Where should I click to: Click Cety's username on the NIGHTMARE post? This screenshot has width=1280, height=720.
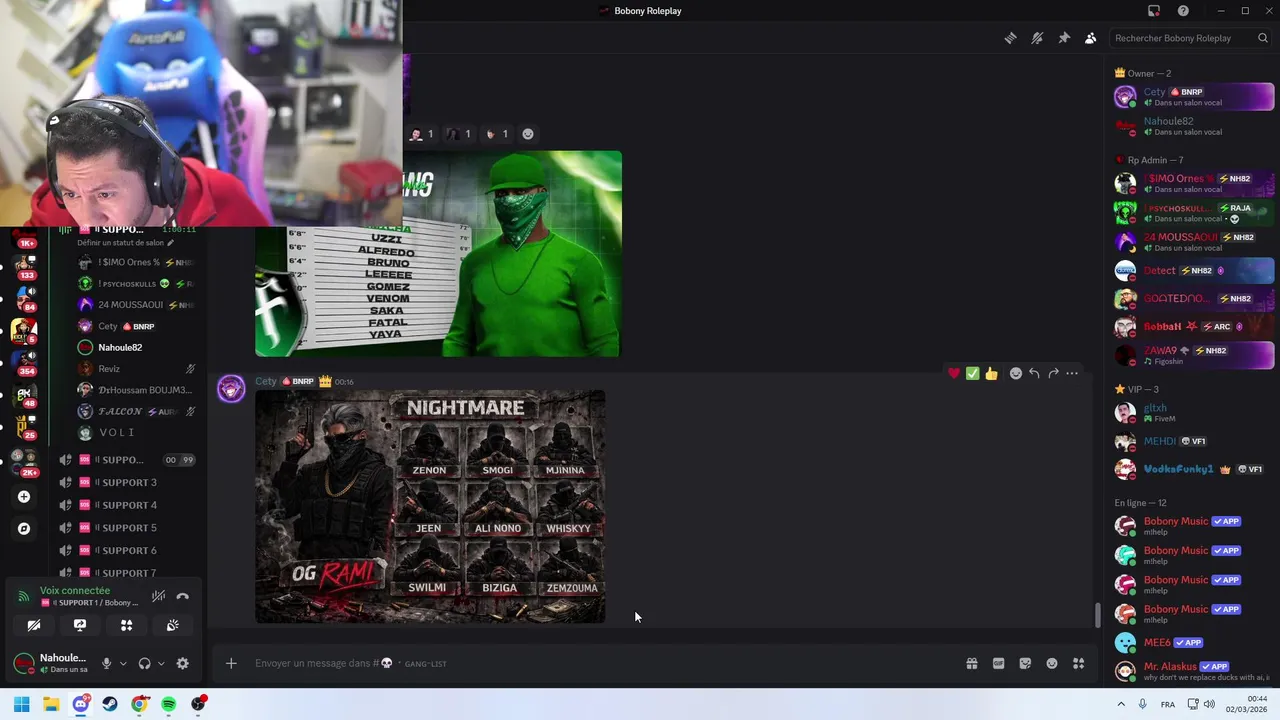coord(265,381)
